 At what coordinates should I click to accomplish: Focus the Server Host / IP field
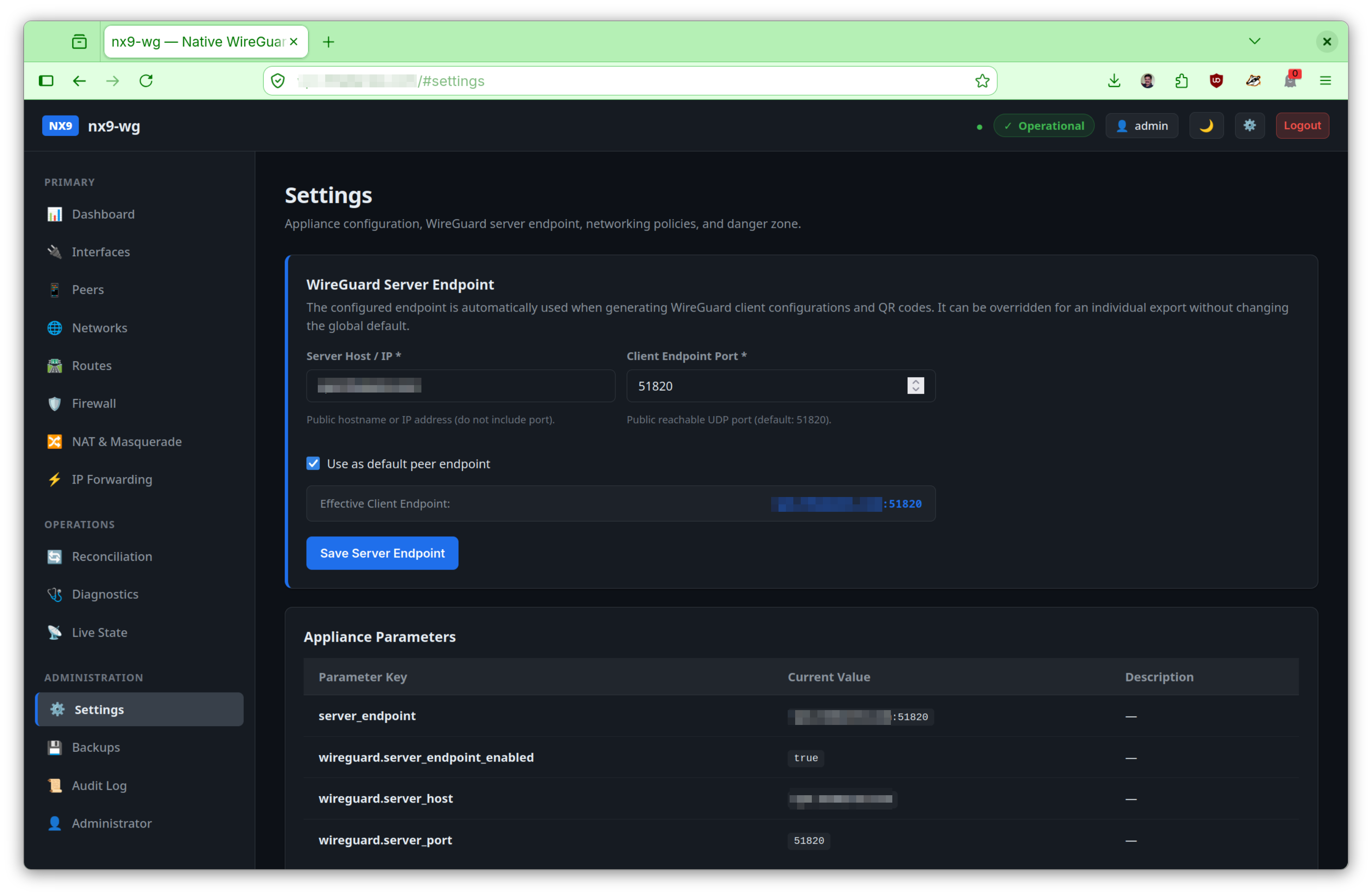461,386
